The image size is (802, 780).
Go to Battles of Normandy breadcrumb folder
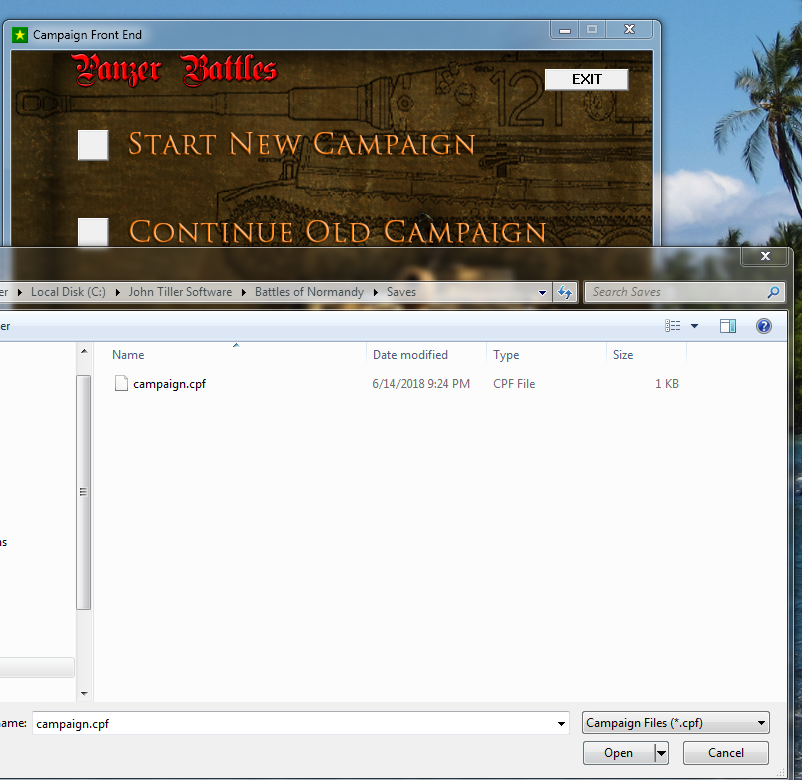(x=309, y=292)
